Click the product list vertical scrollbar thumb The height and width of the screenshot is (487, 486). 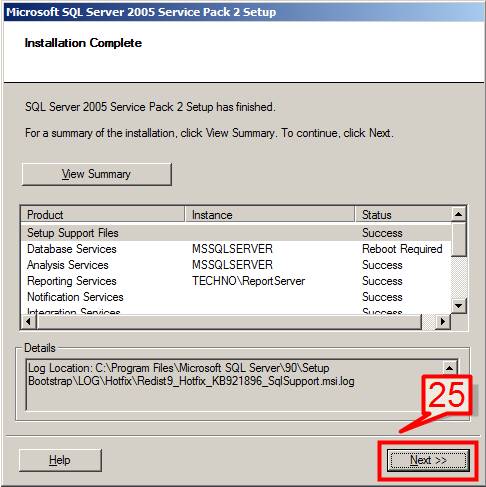459,239
